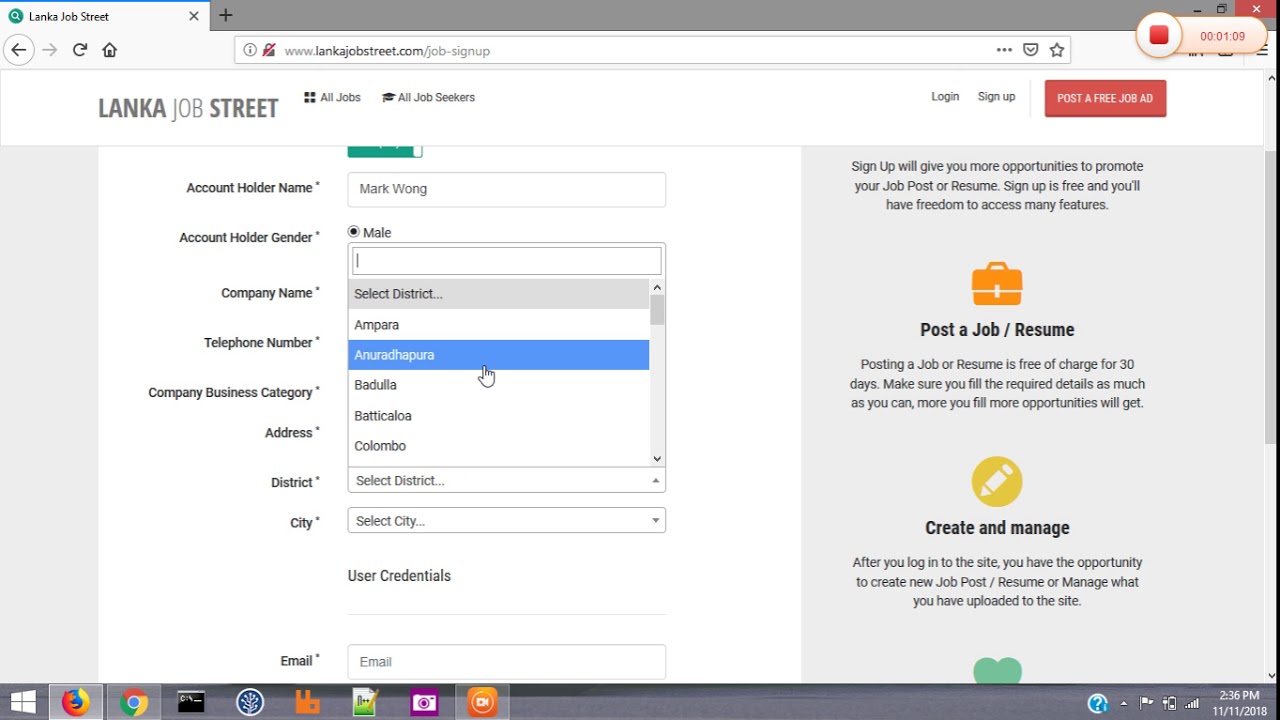Open the green notepad taskbar app
The image size is (1280, 720).
(x=366, y=703)
